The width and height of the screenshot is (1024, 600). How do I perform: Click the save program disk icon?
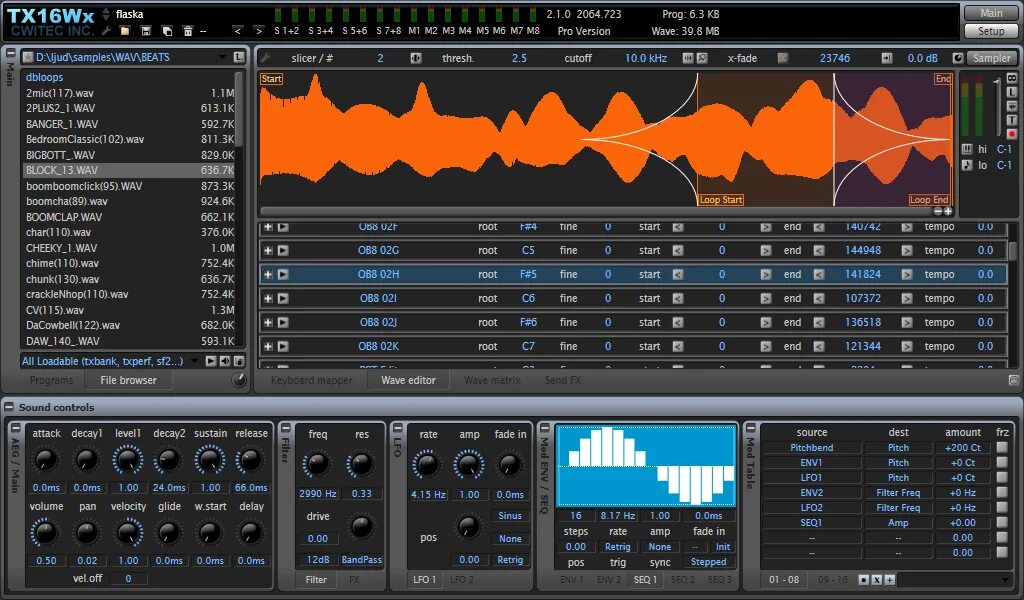(x=146, y=31)
